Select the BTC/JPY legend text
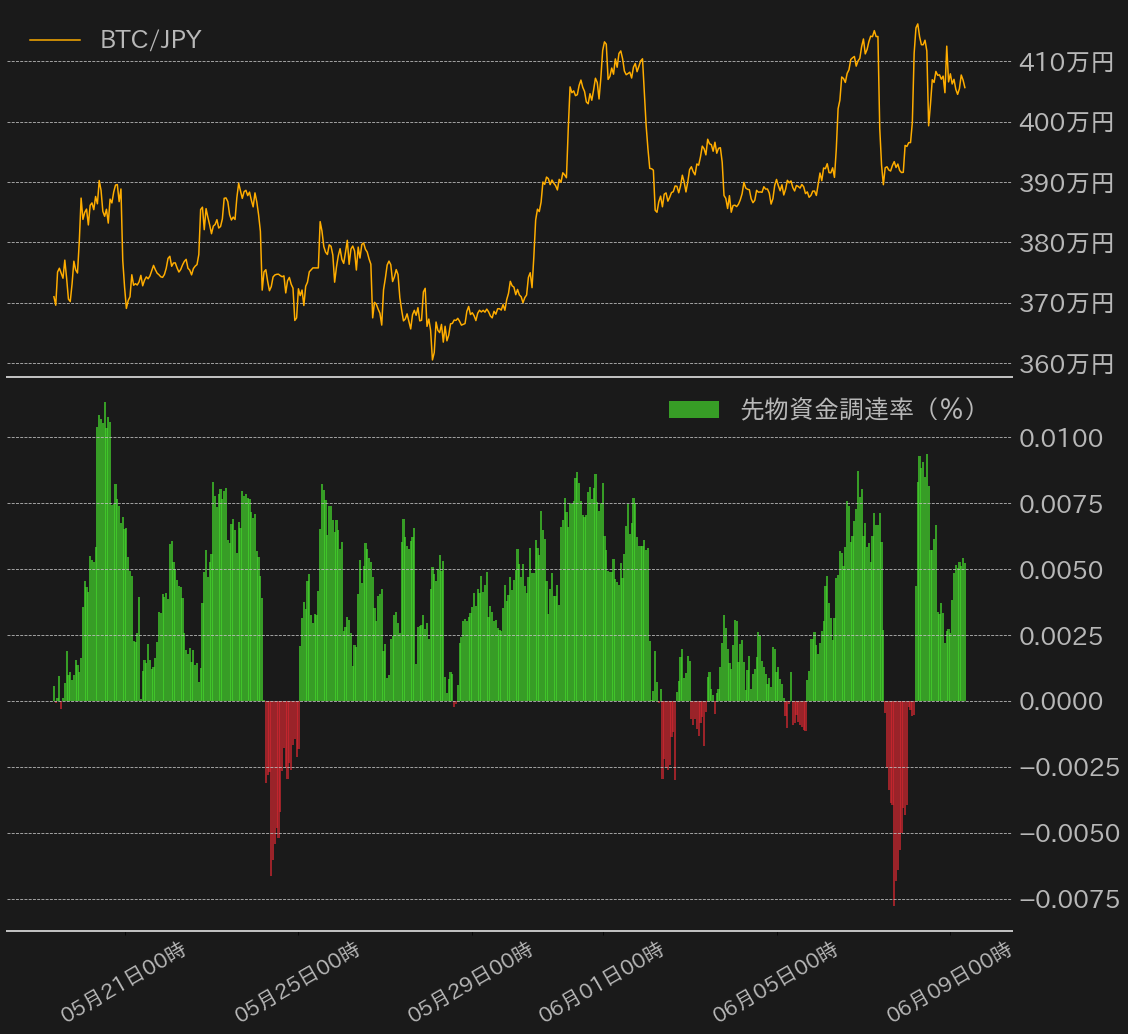The width and height of the screenshot is (1128, 1034). click(148, 40)
